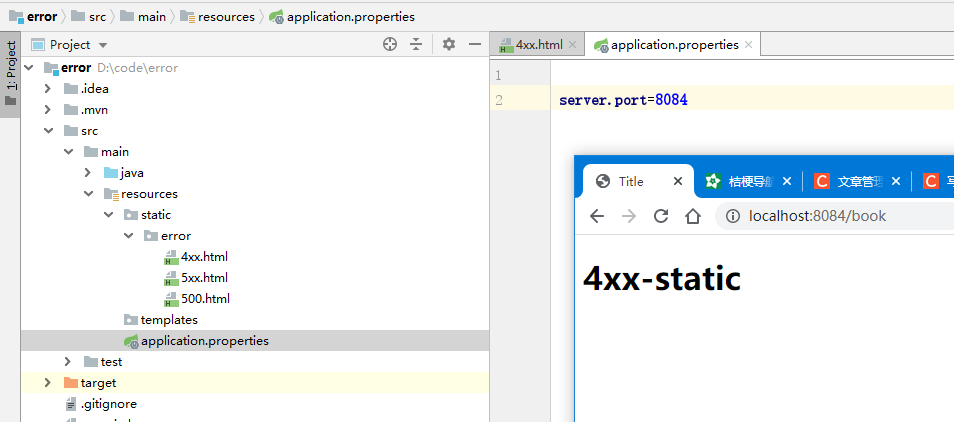Expand the .idea folder
Viewport: 954px width, 422px height.
(x=48, y=89)
